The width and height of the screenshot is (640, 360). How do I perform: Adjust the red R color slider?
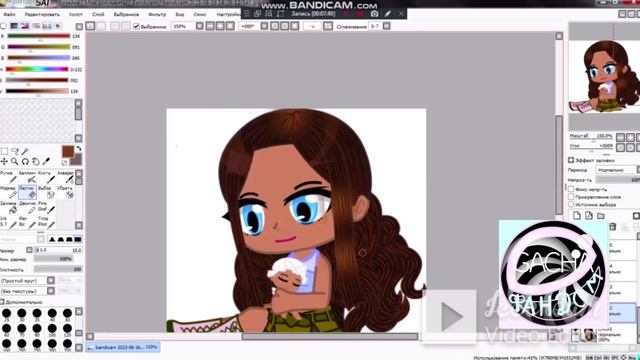[38, 36]
